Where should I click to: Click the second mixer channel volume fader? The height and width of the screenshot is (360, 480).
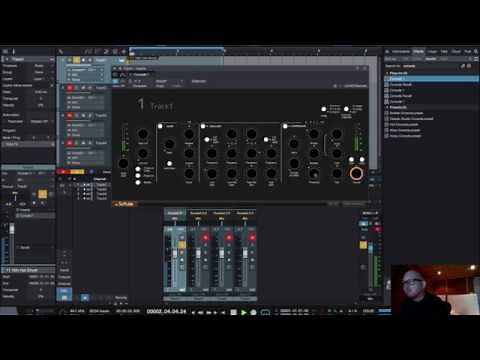(198, 254)
